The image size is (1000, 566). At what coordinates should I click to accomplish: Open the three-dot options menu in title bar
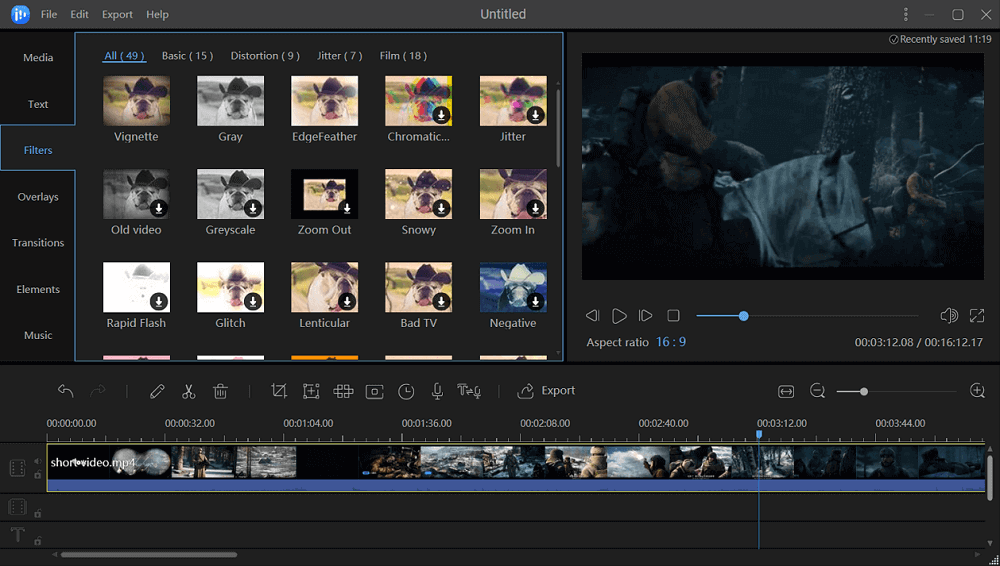pos(906,15)
